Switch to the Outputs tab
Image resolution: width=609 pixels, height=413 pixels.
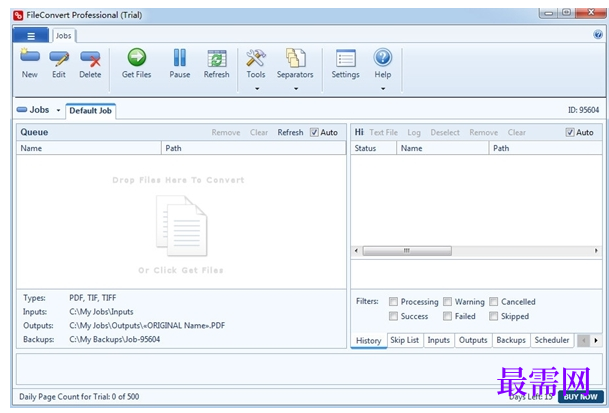point(473,340)
